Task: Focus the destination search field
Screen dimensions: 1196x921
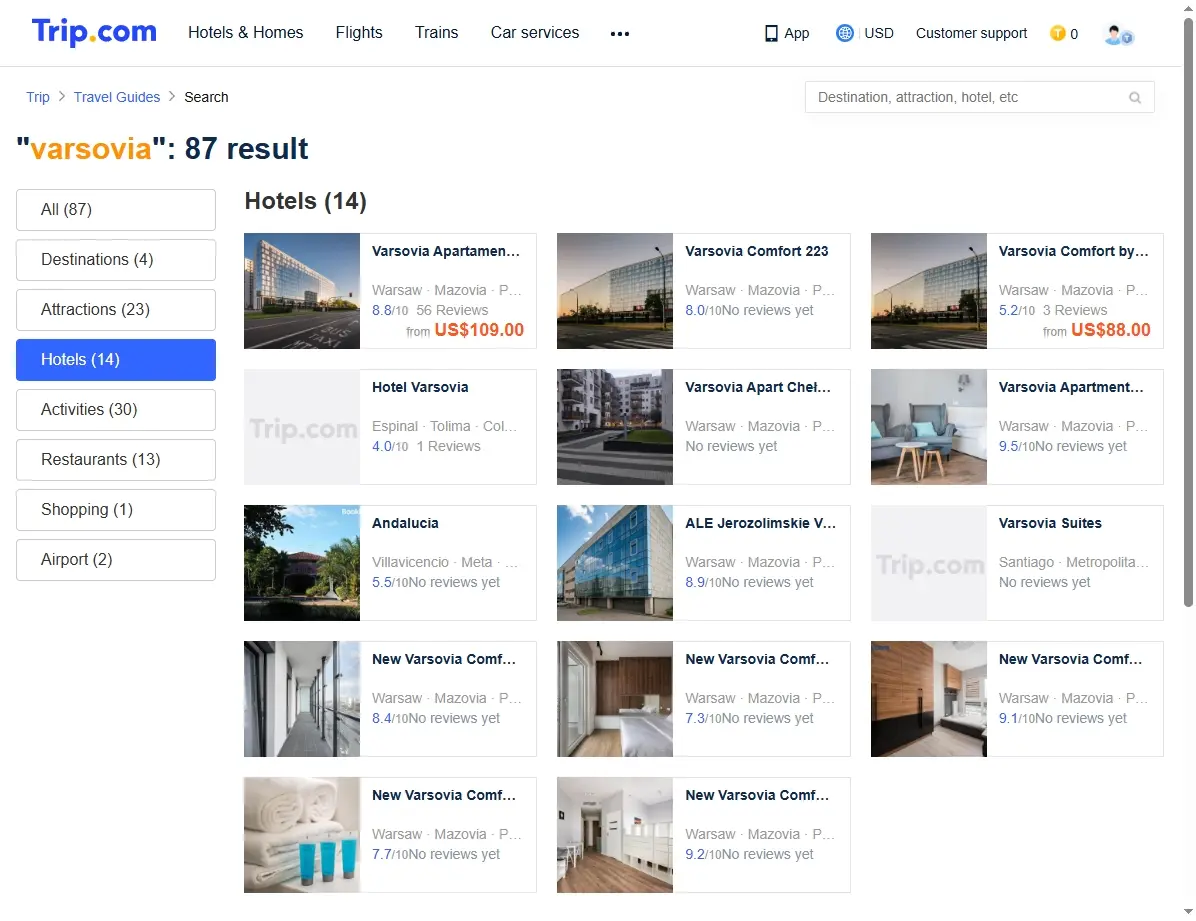Action: (x=979, y=97)
